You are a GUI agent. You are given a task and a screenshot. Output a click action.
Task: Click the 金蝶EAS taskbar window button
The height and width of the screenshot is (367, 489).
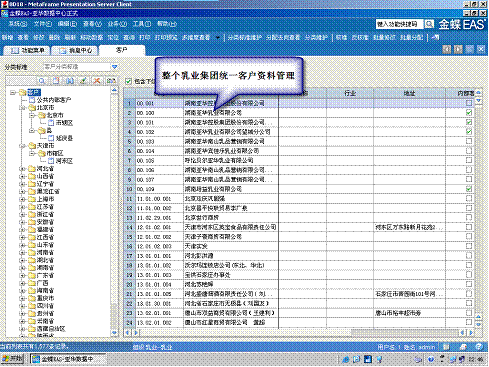click(x=68, y=359)
